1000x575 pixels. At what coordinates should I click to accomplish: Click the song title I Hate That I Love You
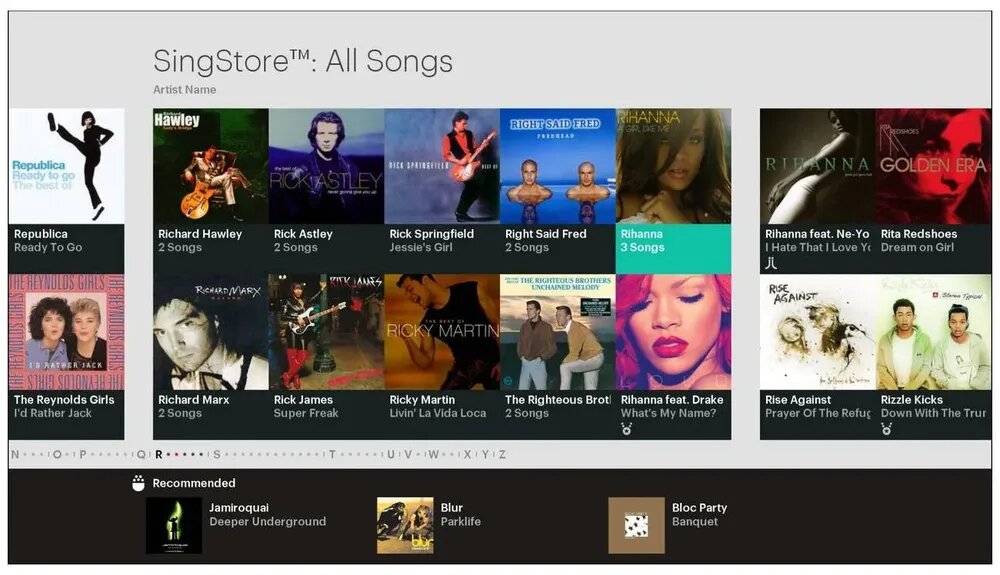[818, 247]
